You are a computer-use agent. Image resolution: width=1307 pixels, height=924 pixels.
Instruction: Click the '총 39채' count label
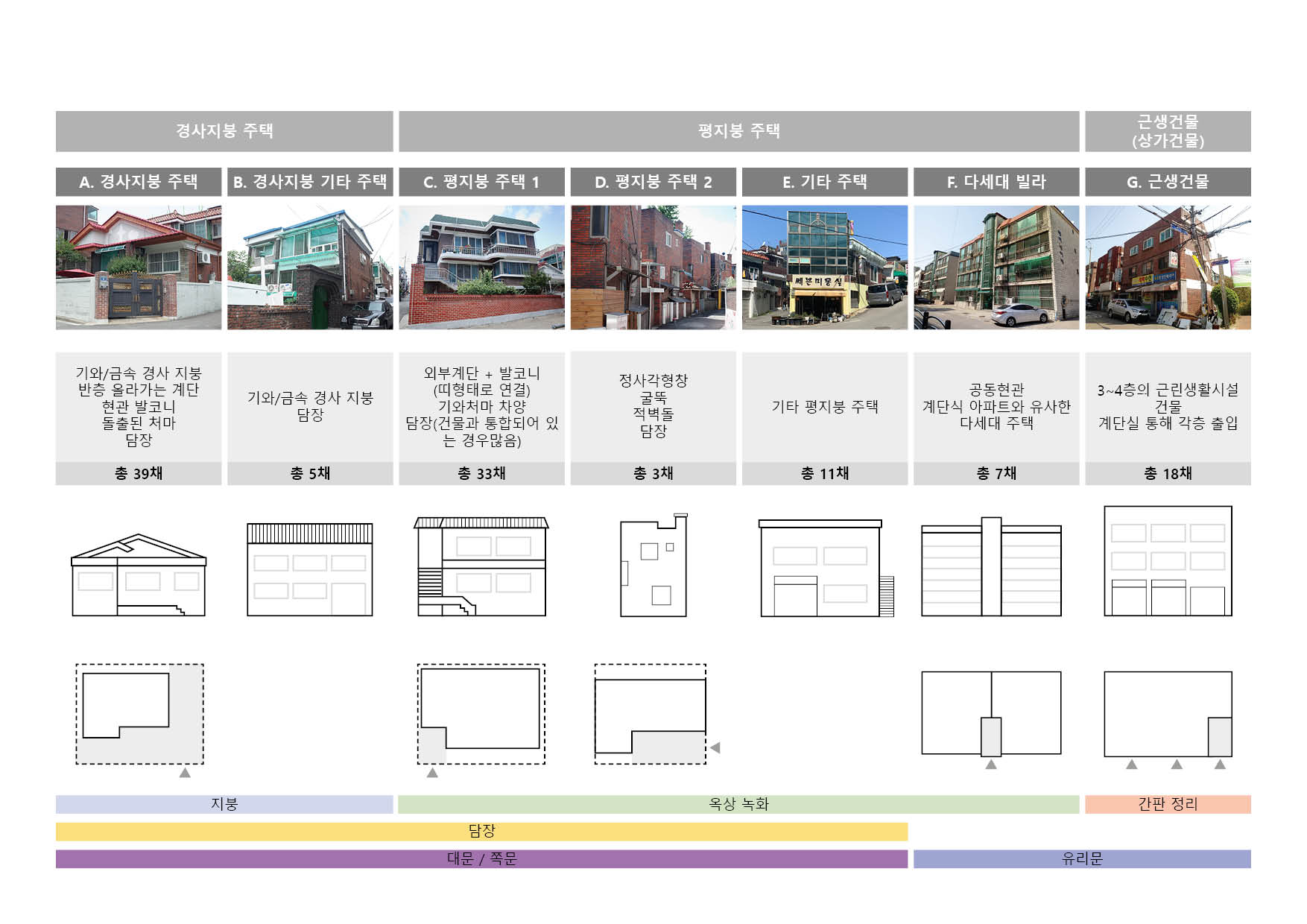(x=139, y=473)
